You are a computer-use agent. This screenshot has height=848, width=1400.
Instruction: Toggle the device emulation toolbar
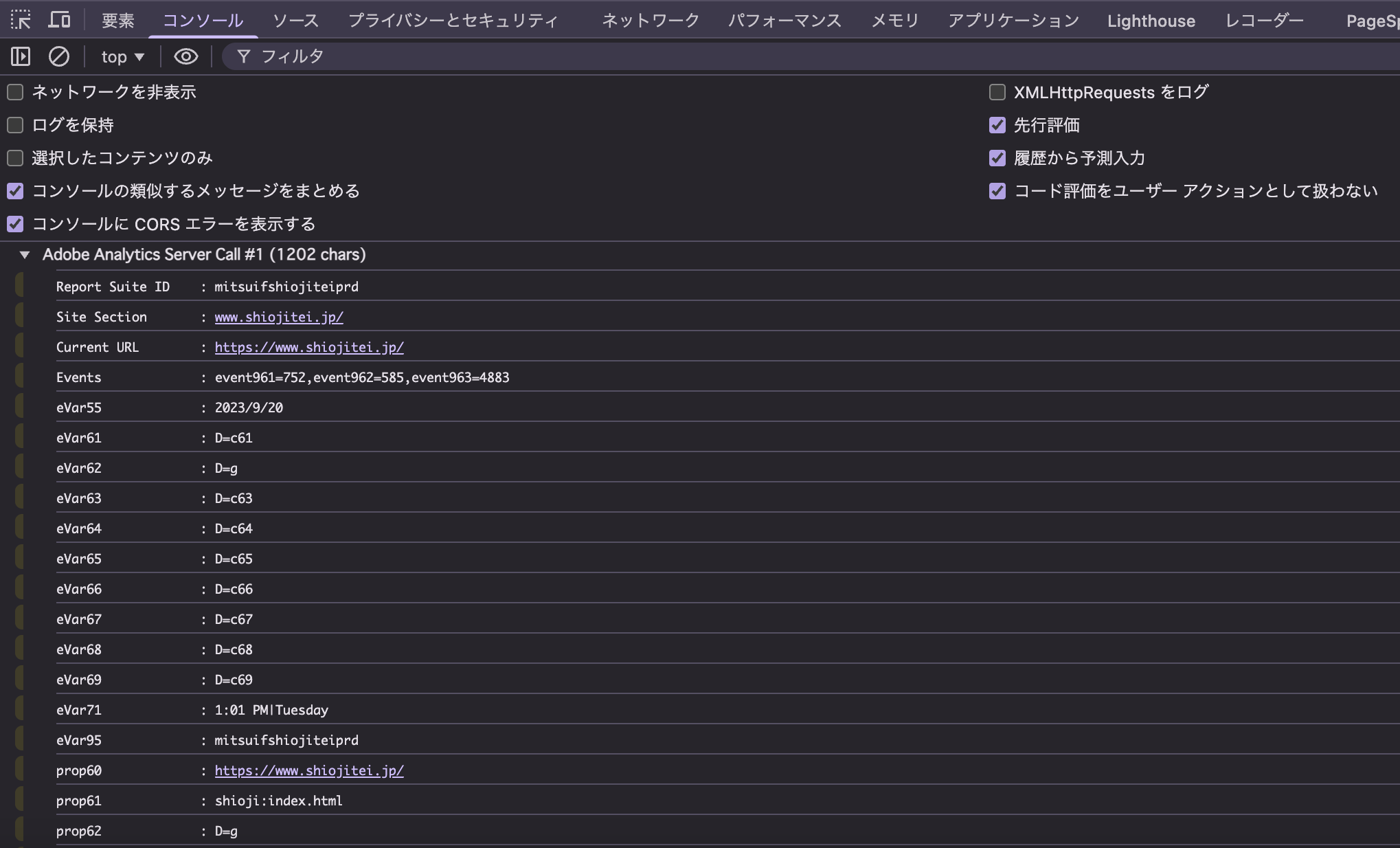pos(60,19)
